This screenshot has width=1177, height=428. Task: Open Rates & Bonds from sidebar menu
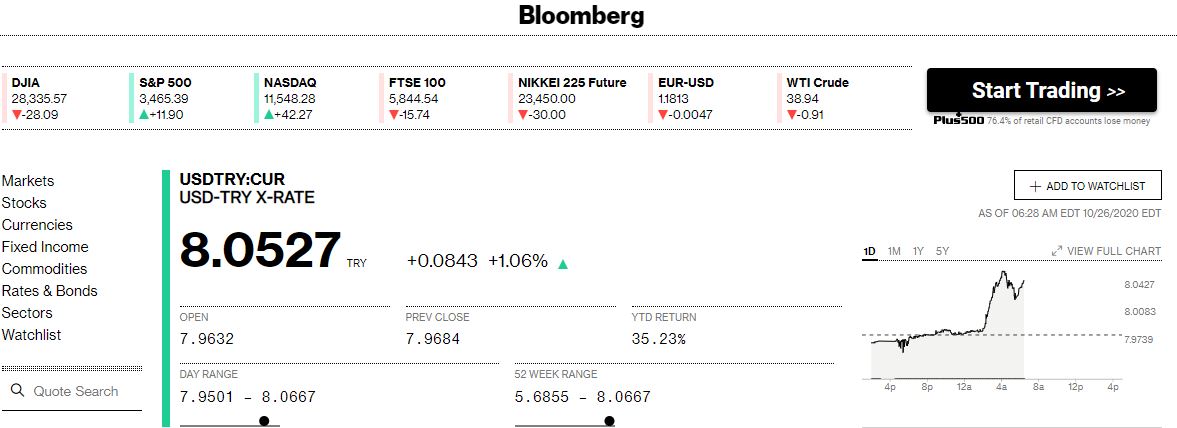pos(50,291)
